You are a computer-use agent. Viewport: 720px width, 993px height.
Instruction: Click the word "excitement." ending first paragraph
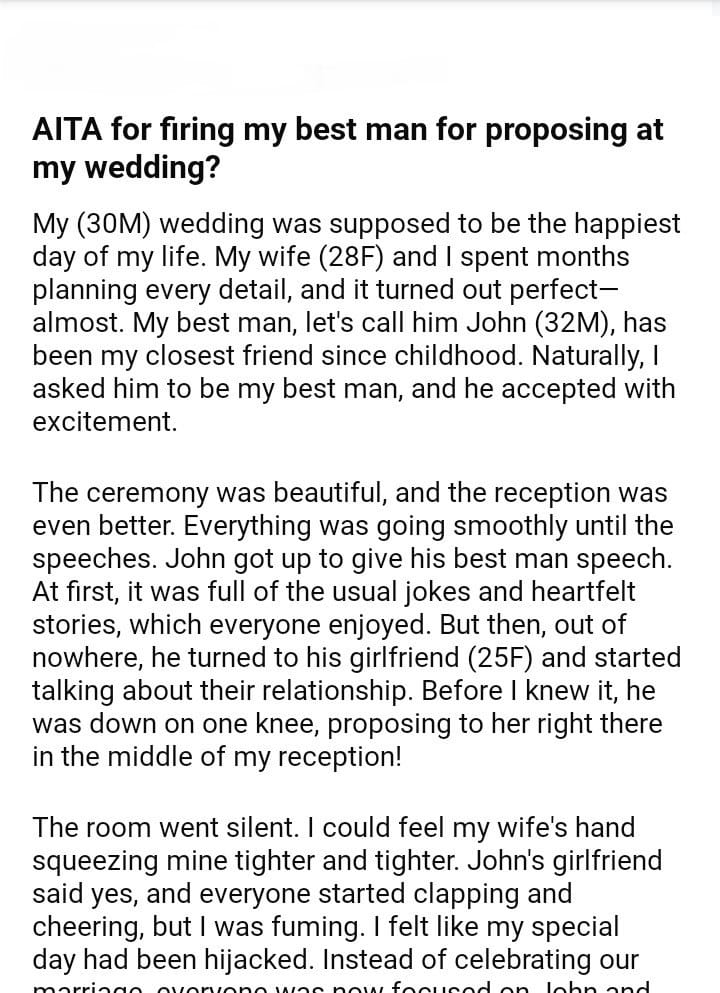104,421
